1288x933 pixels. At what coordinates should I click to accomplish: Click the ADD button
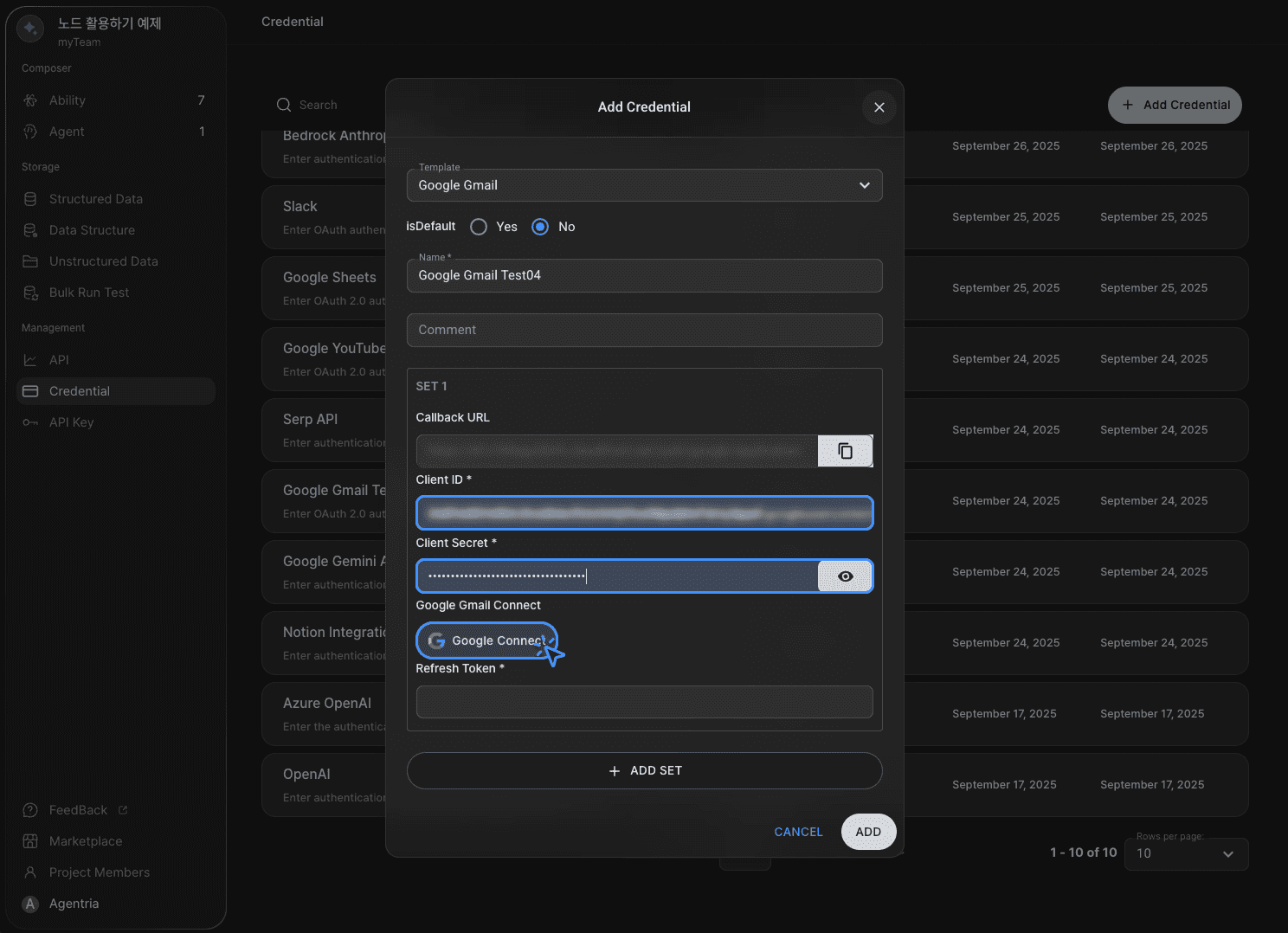(x=868, y=832)
